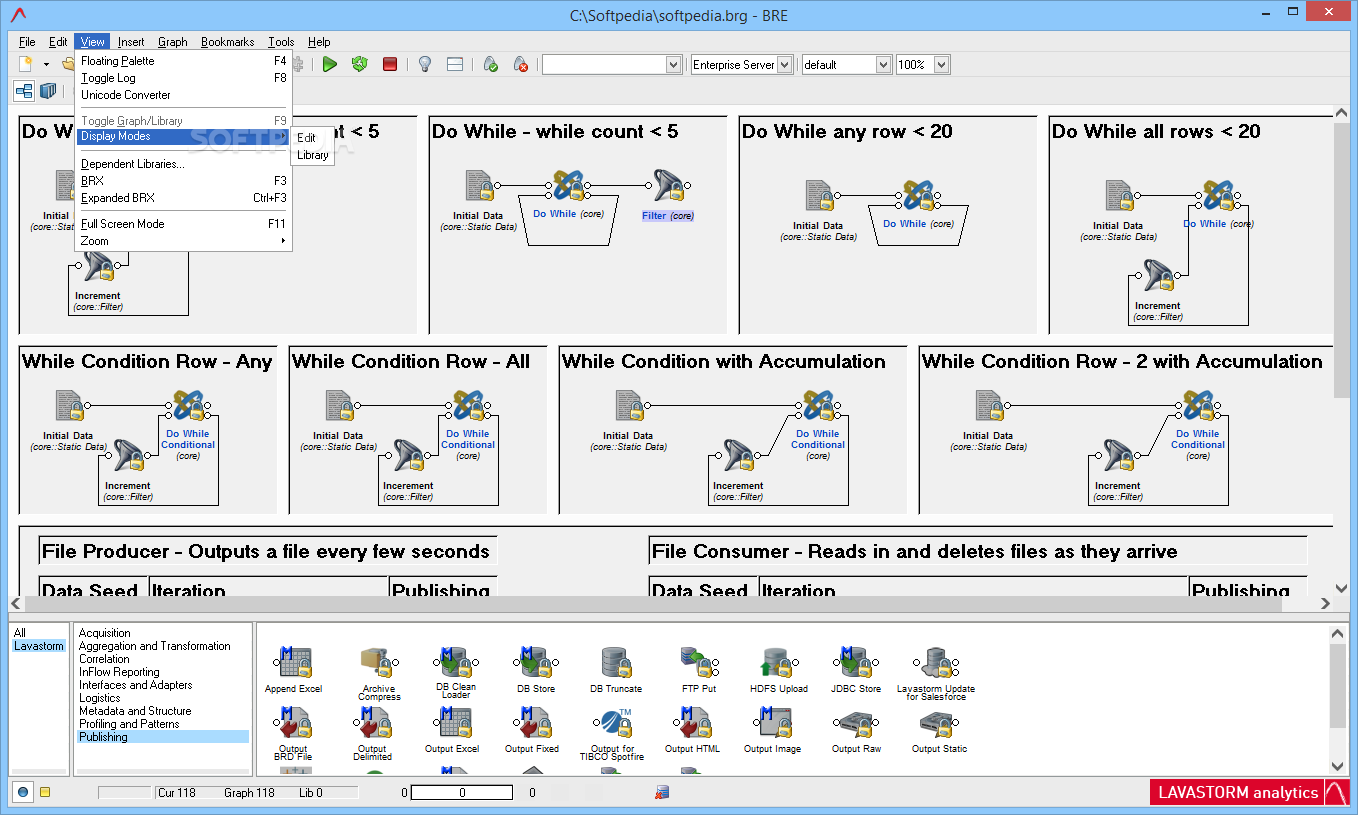Select Acquisition category in palette list
Viewport: 1358px width, 815px height.
pyautogui.click(x=105, y=633)
